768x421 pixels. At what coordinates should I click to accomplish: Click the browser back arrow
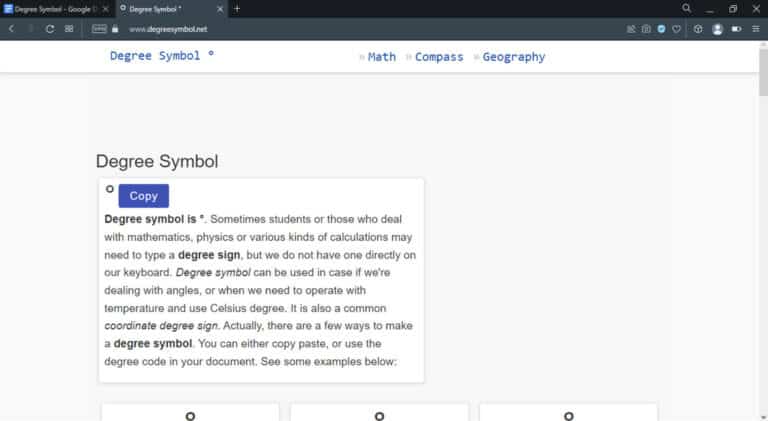pyautogui.click(x=11, y=29)
